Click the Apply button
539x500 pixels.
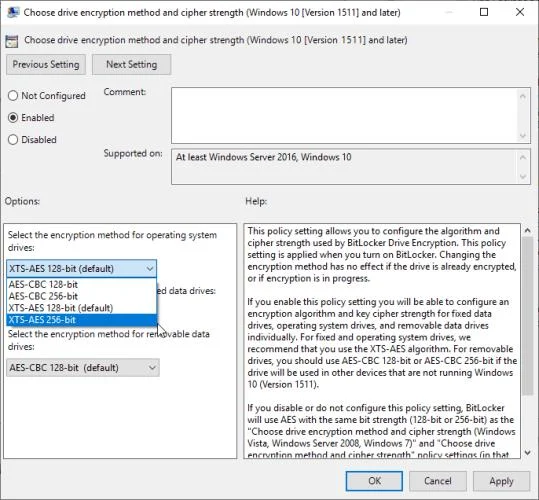(501, 481)
